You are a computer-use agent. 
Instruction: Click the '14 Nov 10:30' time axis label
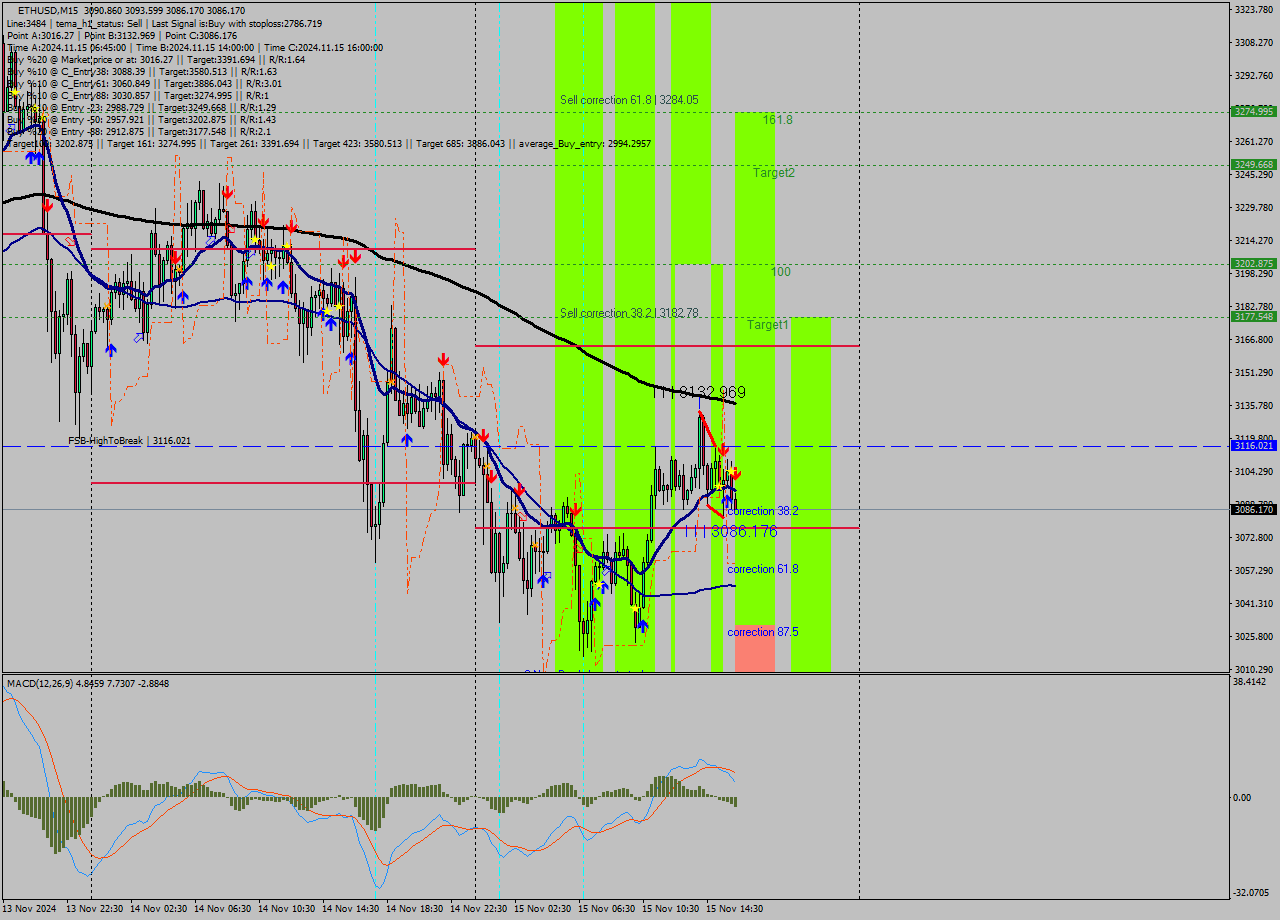click(287, 909)
